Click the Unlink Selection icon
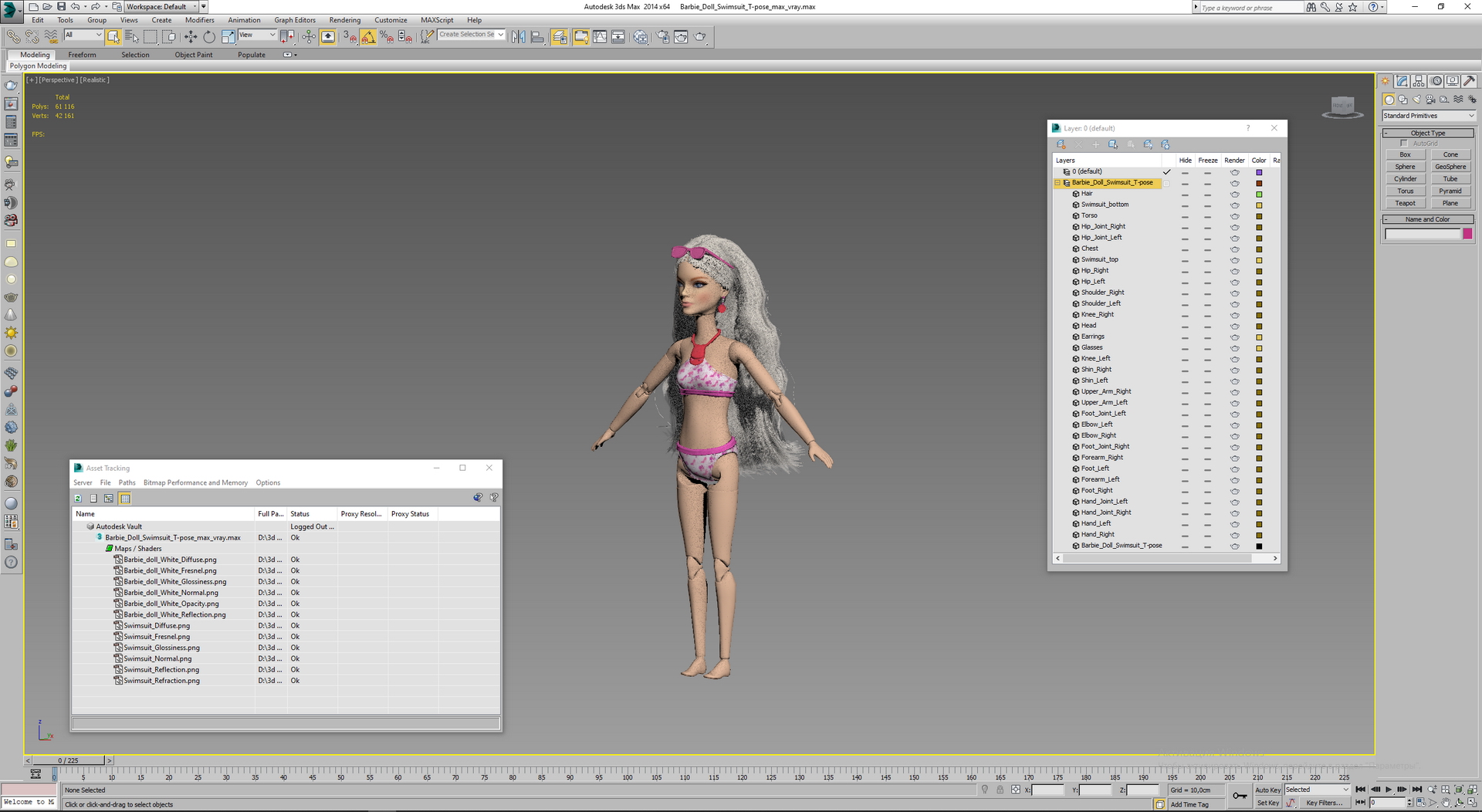This screenshot has width=1482, height=812. [x=32, y=36]
